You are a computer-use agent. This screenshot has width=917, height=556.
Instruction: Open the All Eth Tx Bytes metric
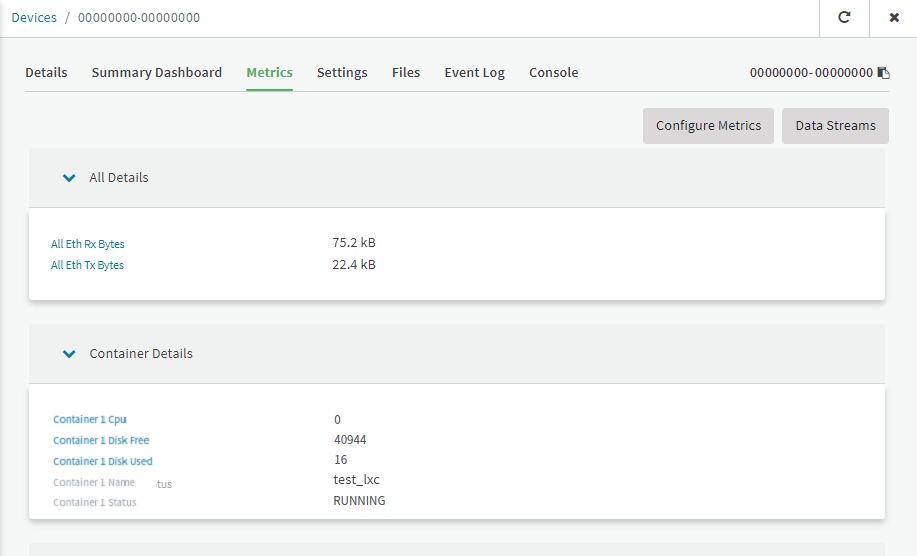[x=88, y=265]
